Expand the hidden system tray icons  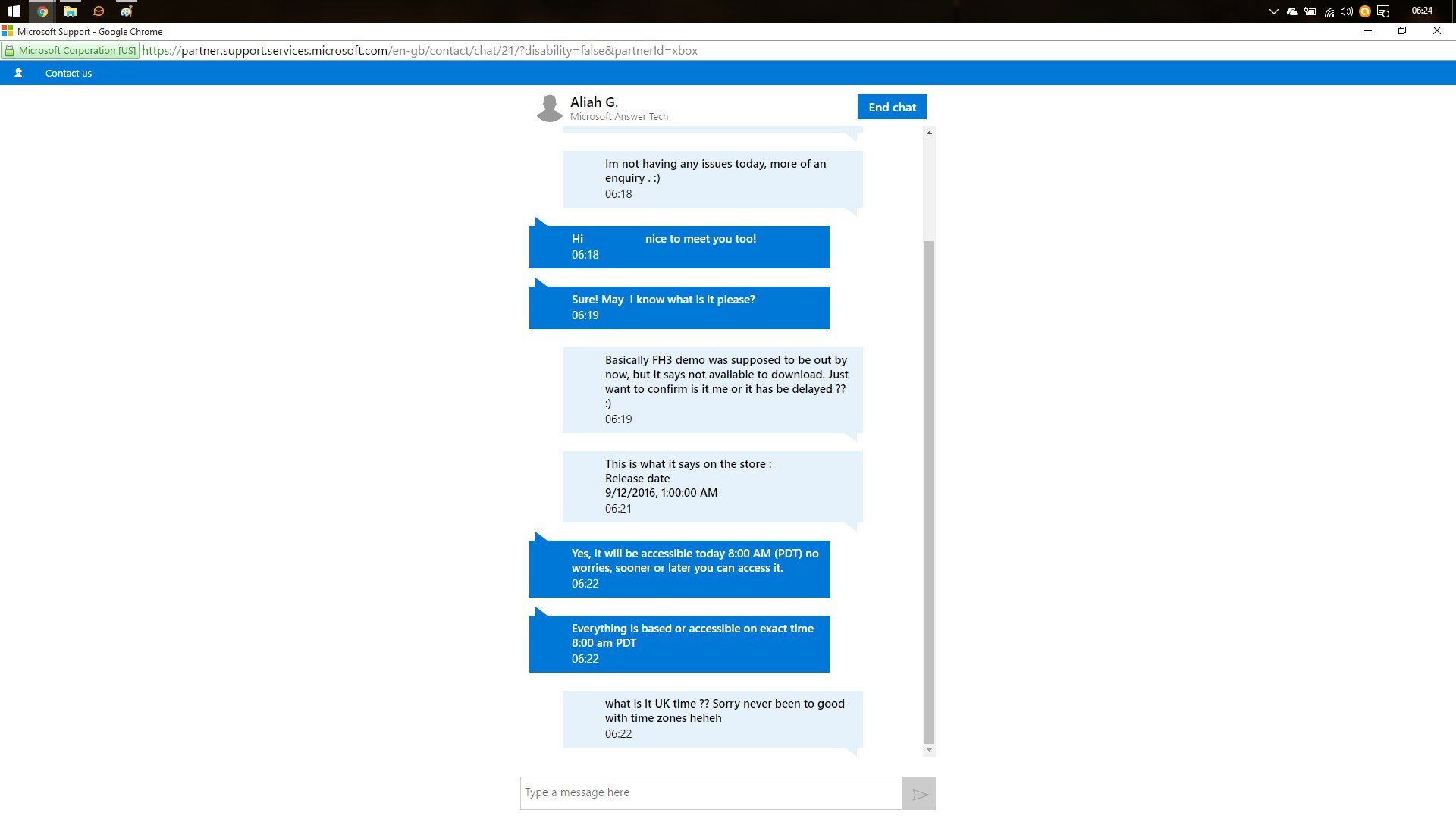pyautogui.click(x=1273, y=11)
